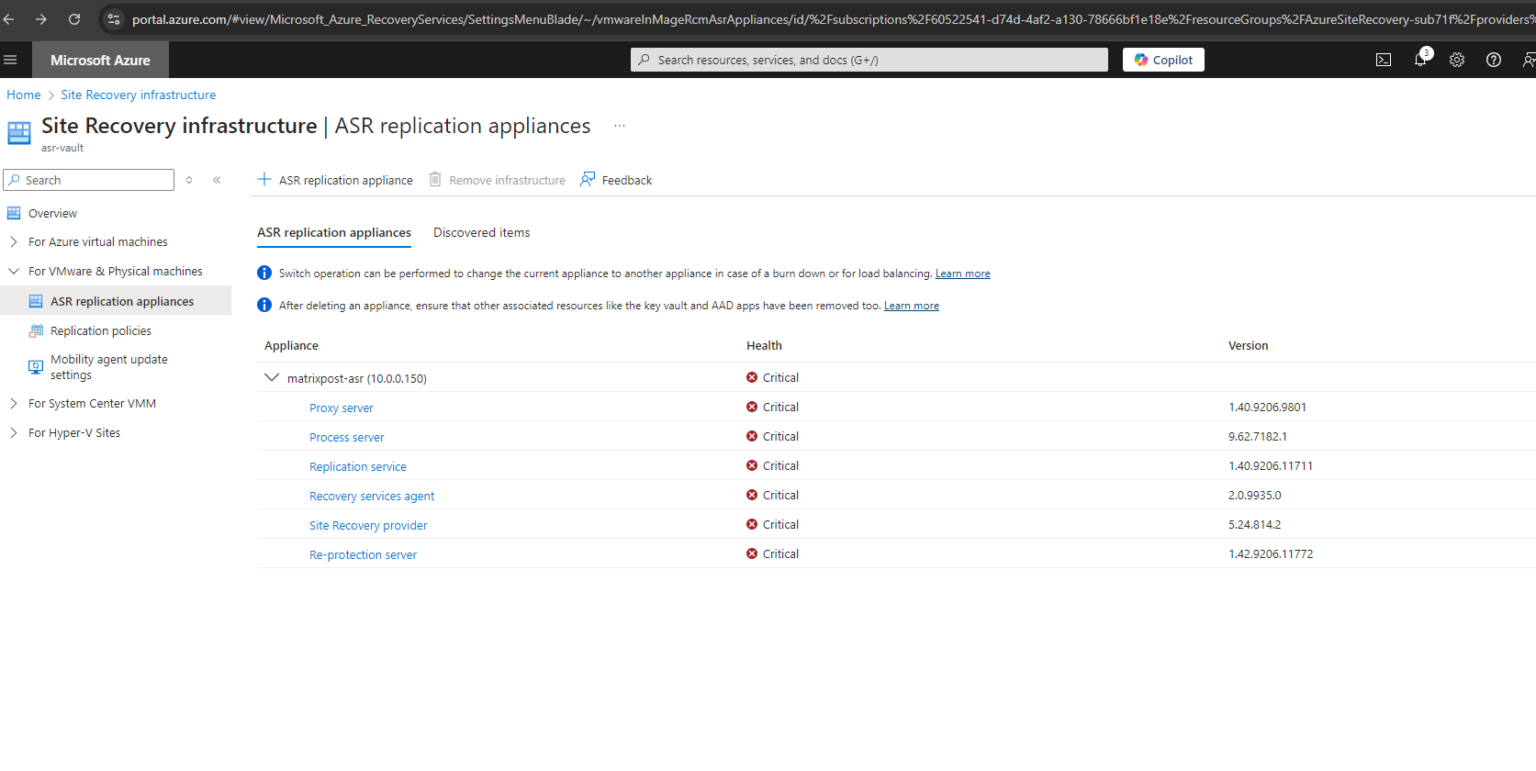Click the sidebar Search box
The width and height of the screenshot is (1536, 771).
[89, 180]
